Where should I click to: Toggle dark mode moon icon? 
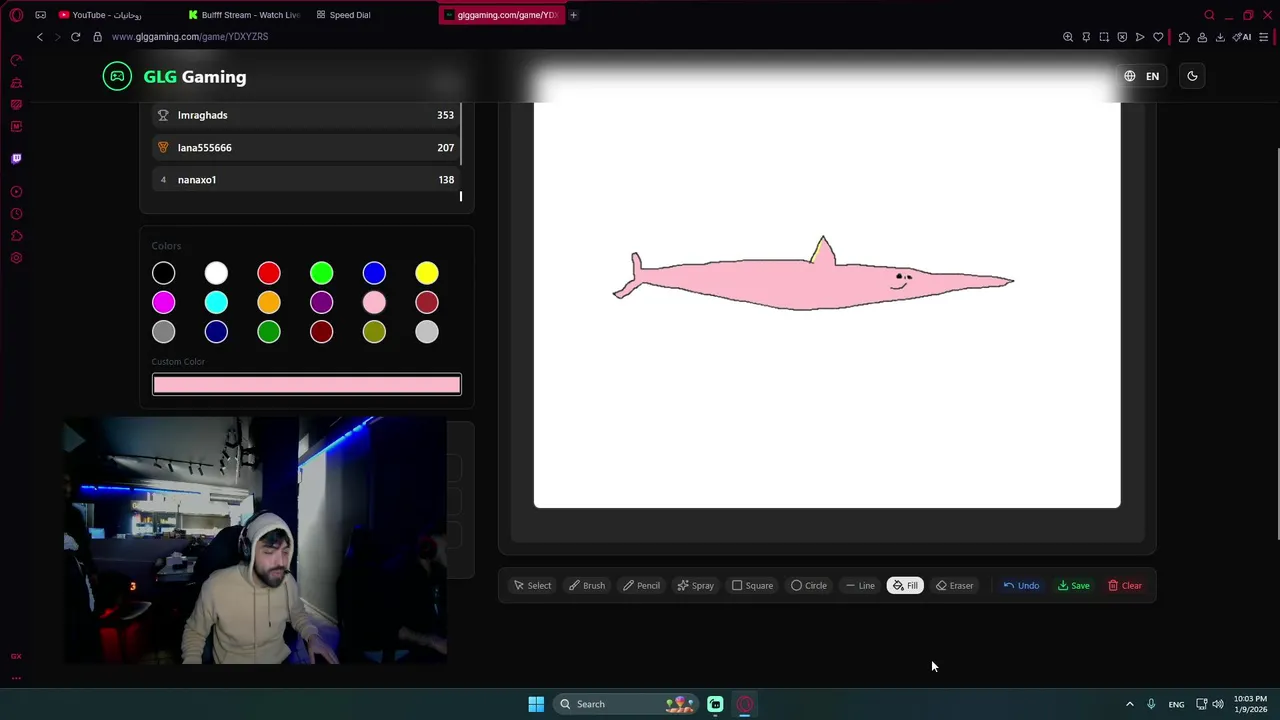[1192, 76]
